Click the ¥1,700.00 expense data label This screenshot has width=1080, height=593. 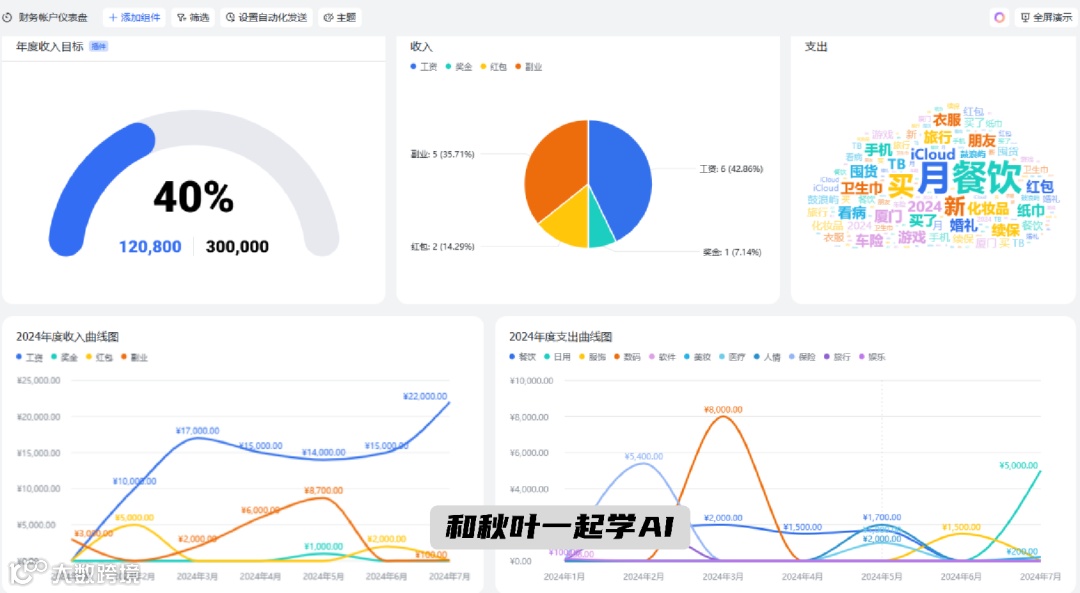[882, 517]
